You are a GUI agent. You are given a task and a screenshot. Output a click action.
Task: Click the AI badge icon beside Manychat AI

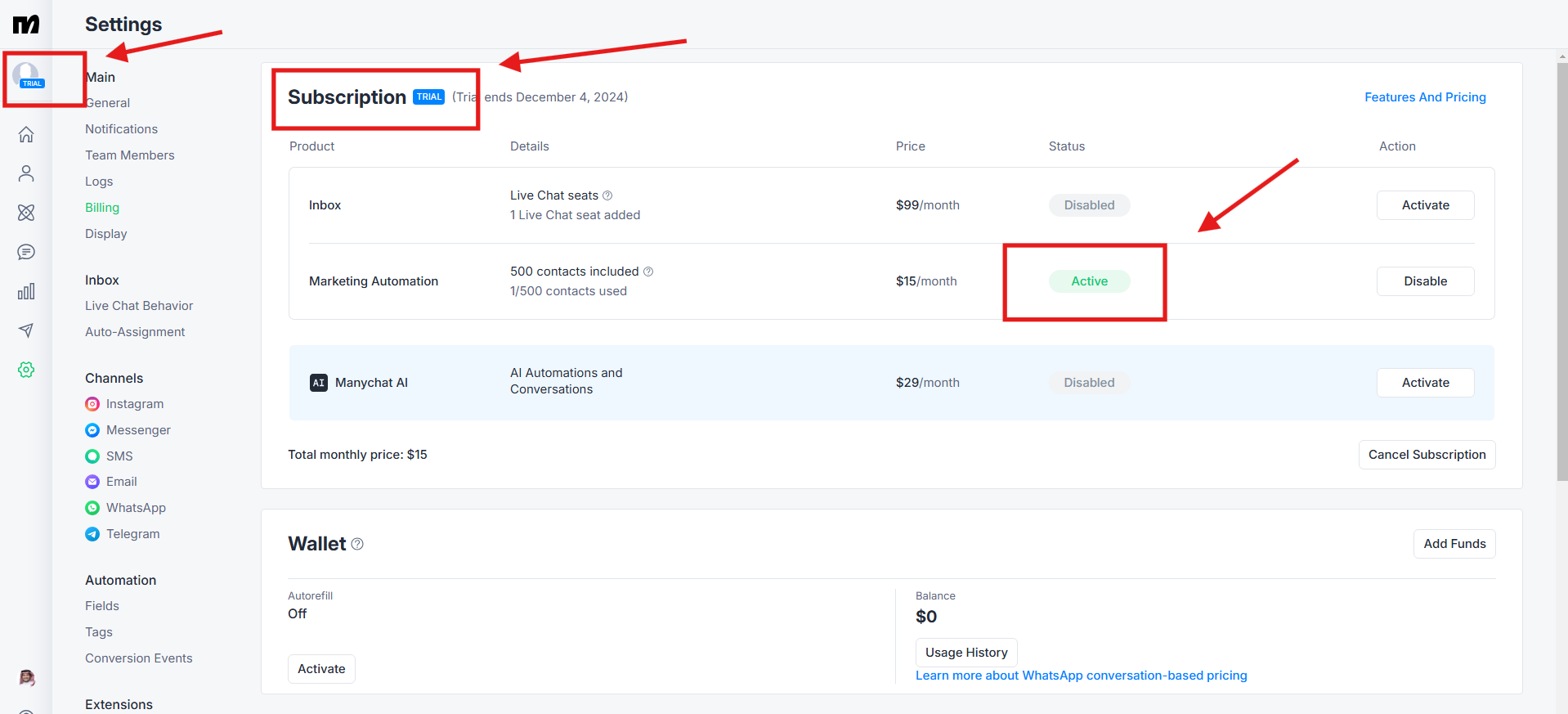tap(319, 383)
